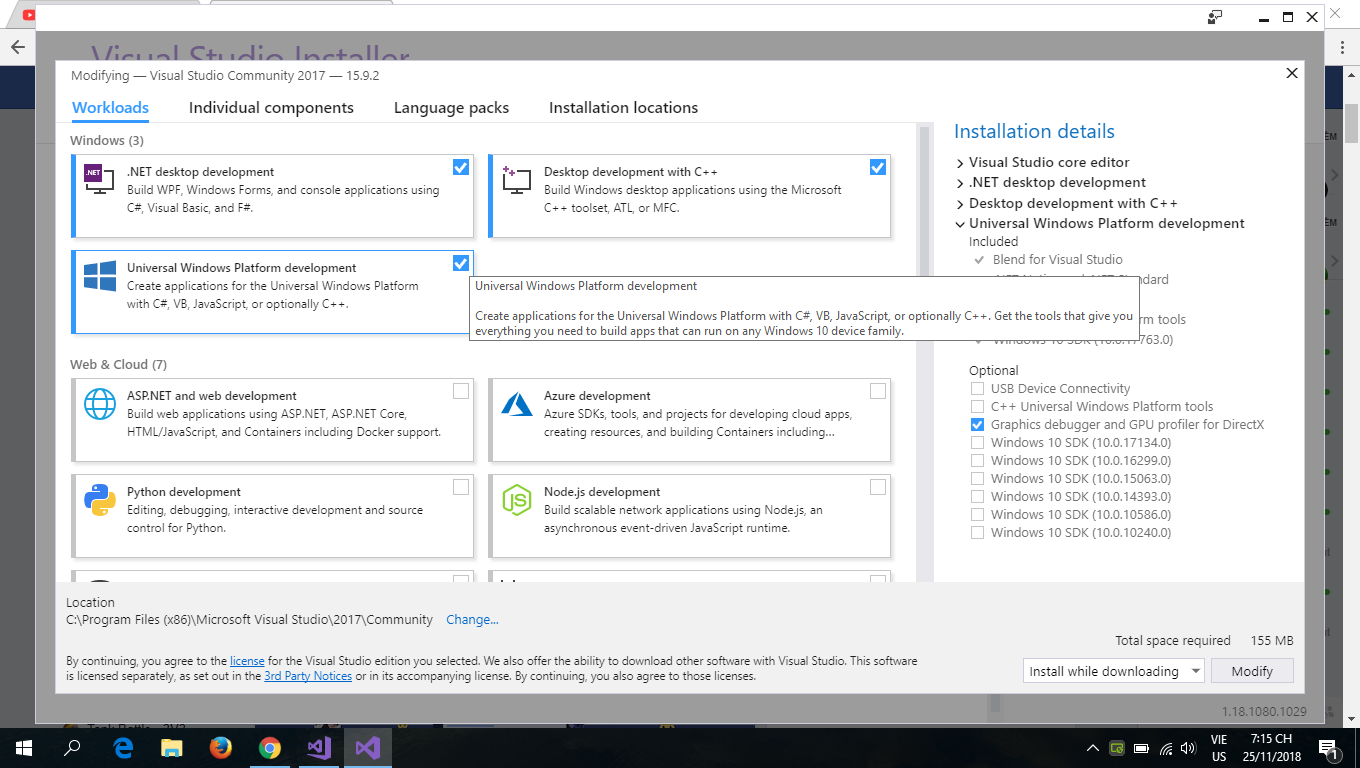Viewport: 1360px width, 768px height.
Task: Click the Python development icon
Action: click(x=99, y=500)
